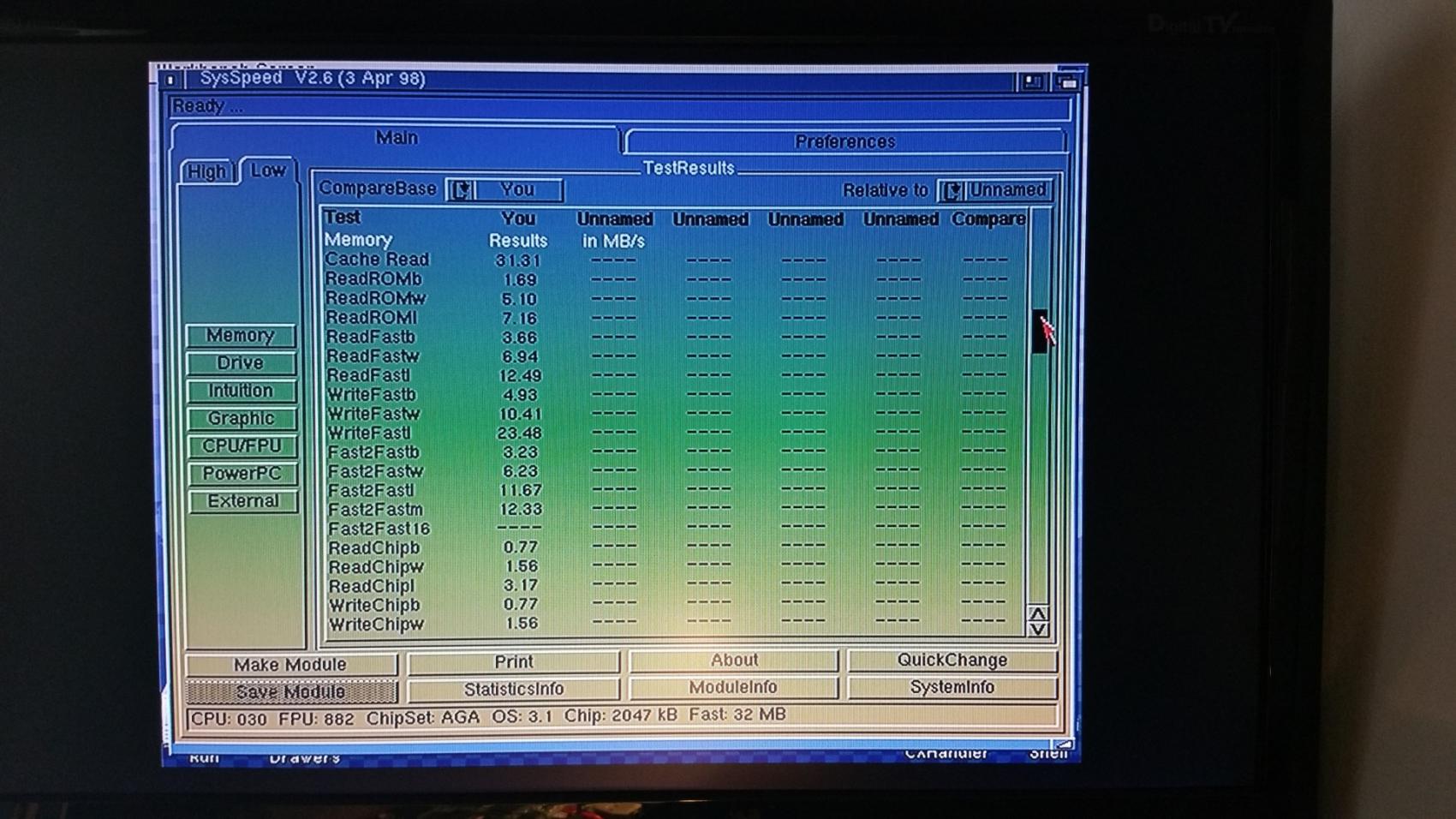This screenshot has height=819, width=1456.
Task: Click the Compare column header
Action: 988,219
